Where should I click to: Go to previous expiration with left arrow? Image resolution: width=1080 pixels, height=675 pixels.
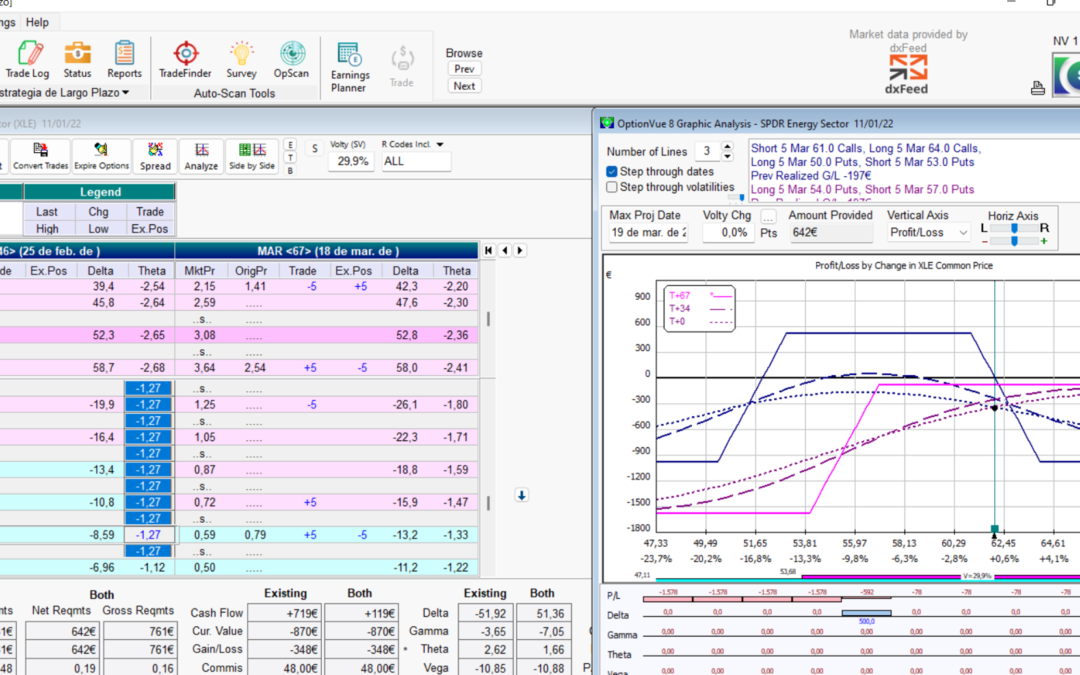(x=505, y=251)
